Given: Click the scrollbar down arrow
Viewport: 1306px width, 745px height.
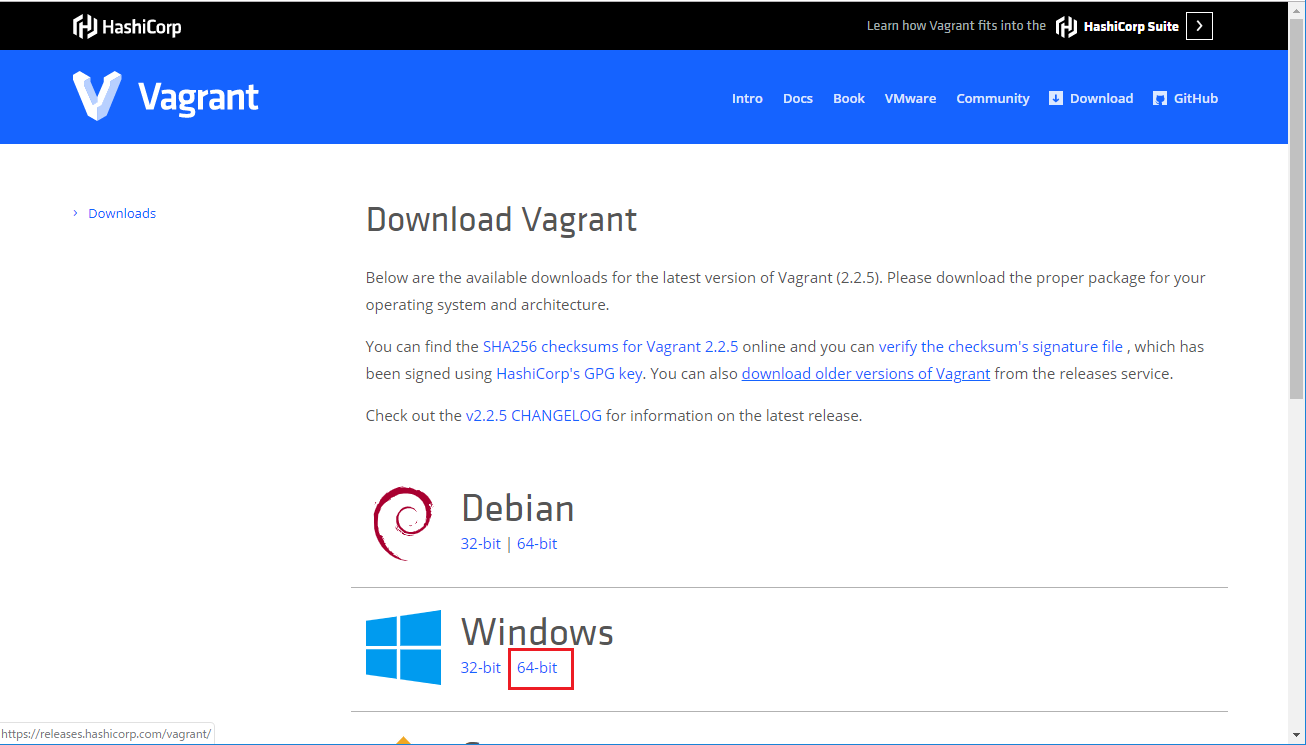Looking at the screenshot, I should [1297, 734].
